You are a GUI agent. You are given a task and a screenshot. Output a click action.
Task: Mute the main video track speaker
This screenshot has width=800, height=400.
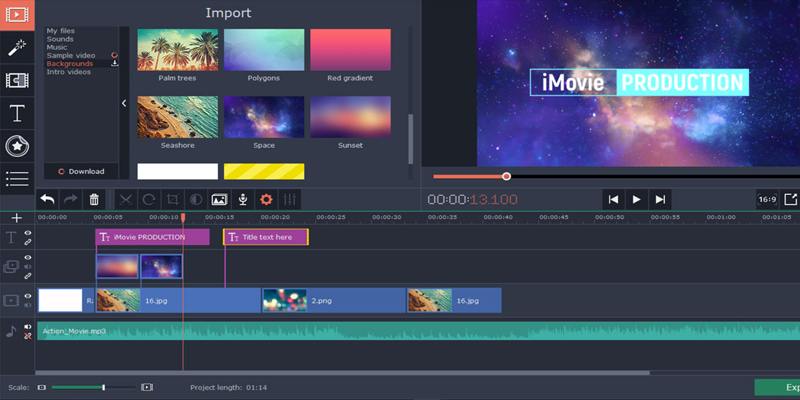click(x=28, y=305)
